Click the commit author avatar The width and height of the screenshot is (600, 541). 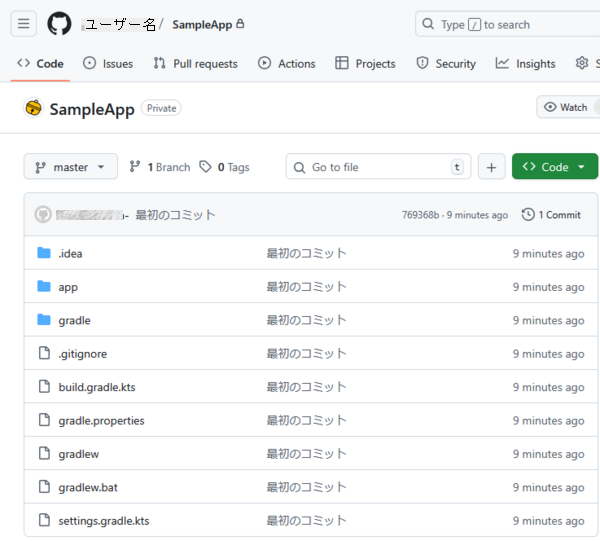(43, 215)
